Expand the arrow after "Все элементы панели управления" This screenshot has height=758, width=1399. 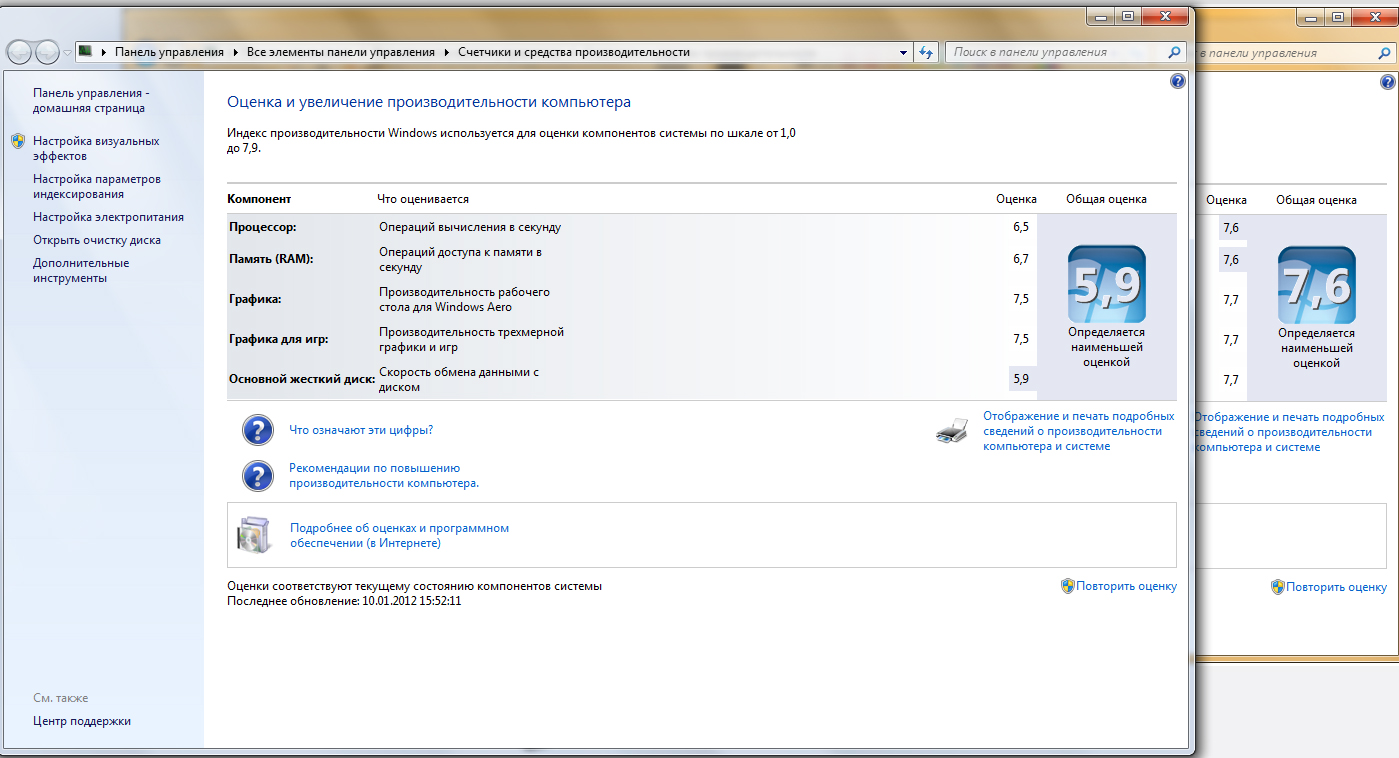click(447, 52)
